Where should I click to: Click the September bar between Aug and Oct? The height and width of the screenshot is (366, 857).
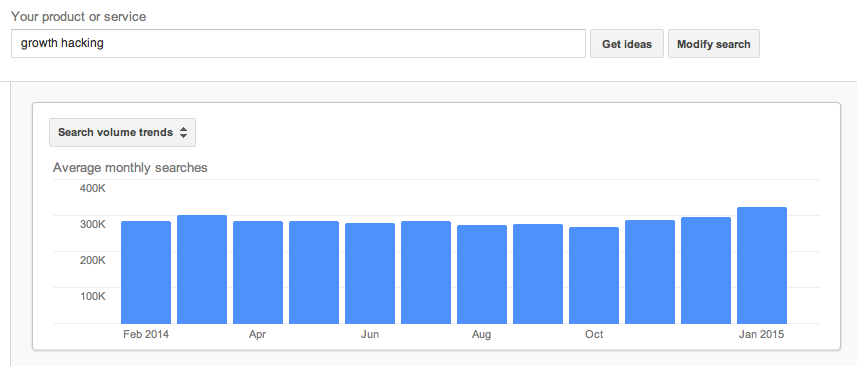[x=538, y=274]
